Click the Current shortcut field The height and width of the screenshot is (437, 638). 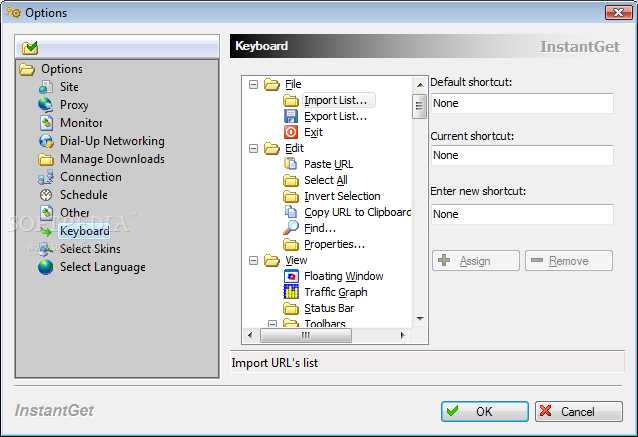tap(522, 155)
